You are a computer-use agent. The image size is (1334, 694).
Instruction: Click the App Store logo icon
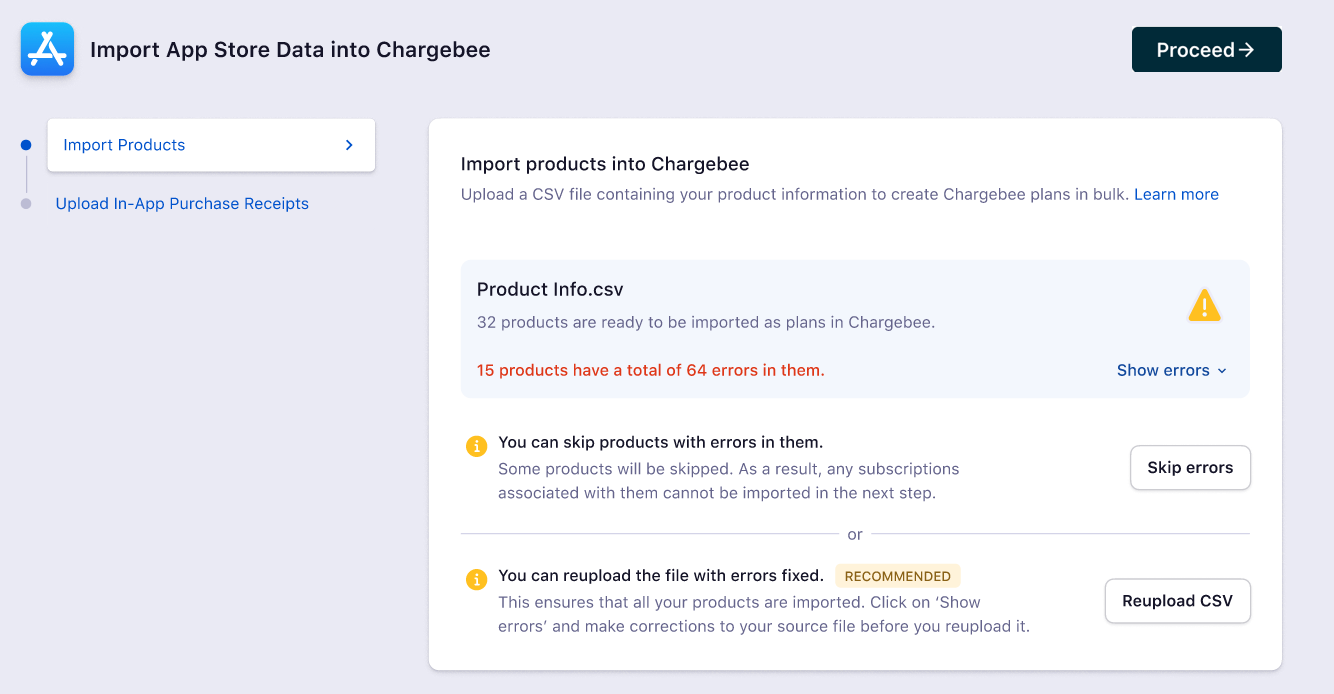coord(47,49)
